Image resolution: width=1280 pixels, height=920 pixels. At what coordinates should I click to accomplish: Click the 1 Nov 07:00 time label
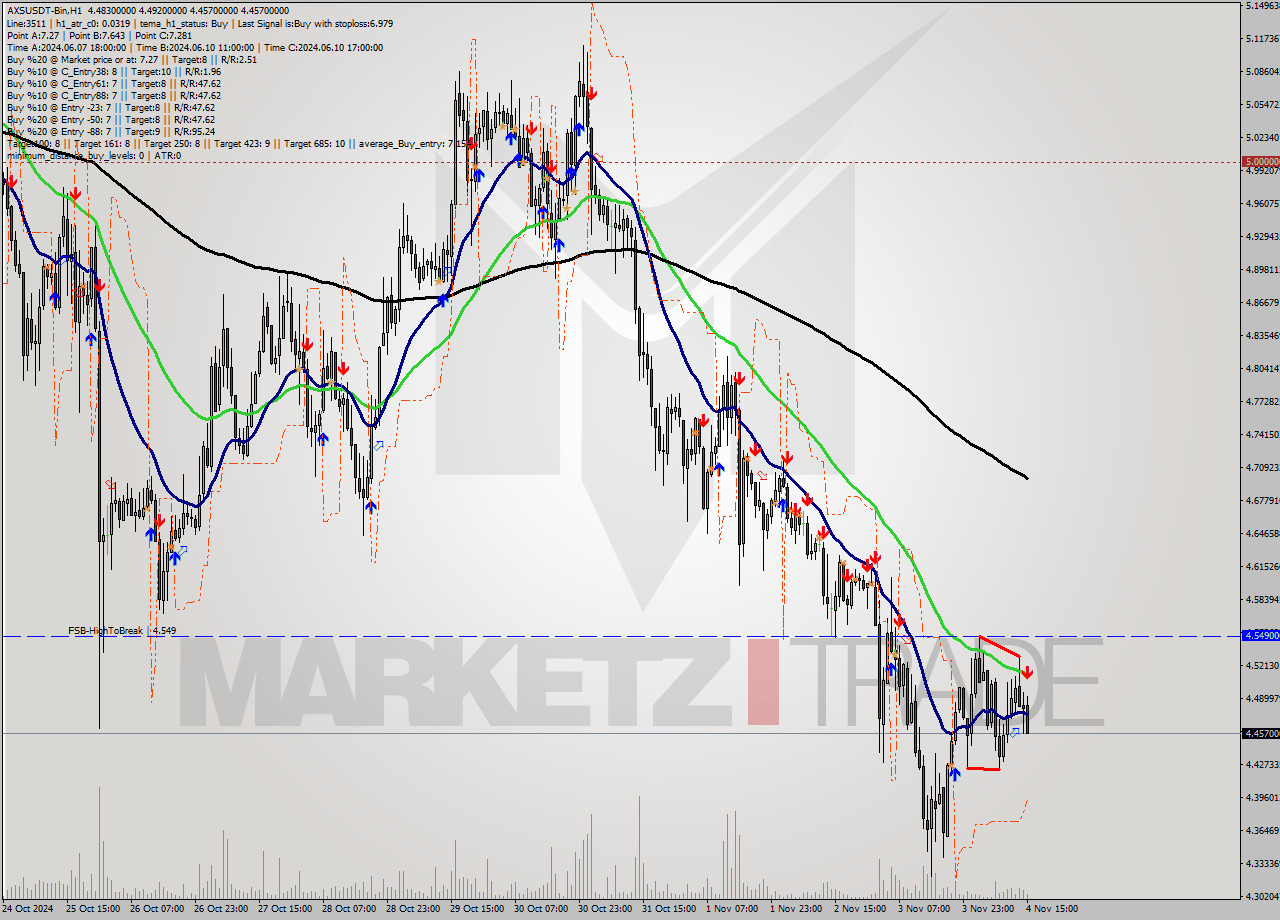point(730,909)
